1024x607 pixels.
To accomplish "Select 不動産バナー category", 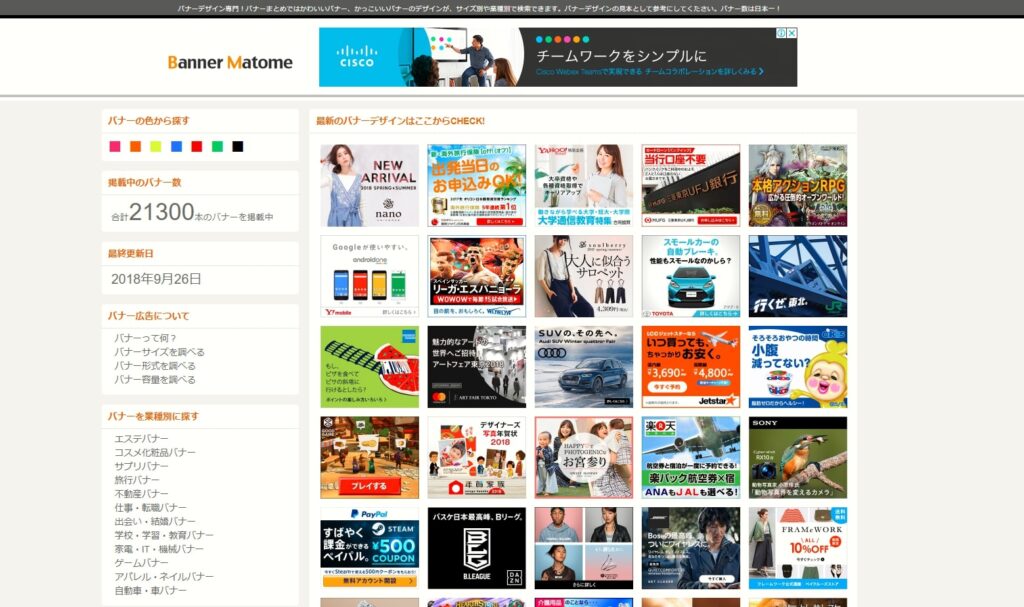I will 141,493.
